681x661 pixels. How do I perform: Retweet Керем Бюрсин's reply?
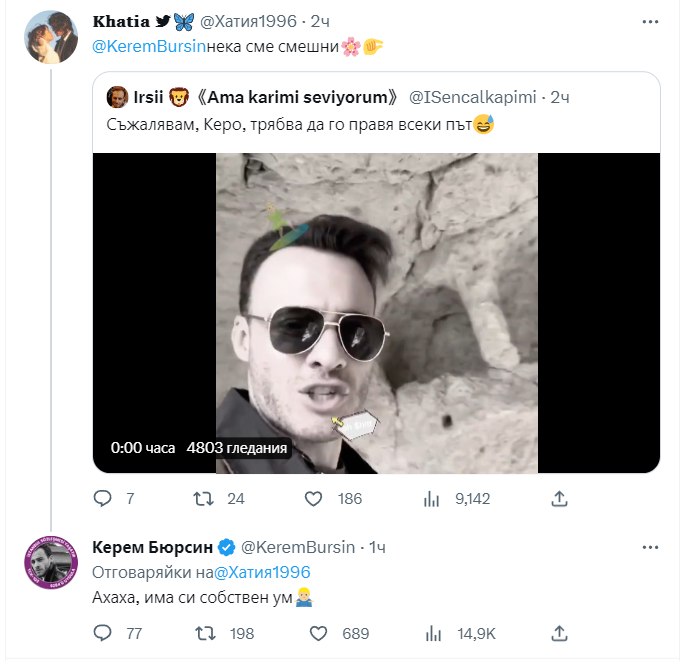203,633
